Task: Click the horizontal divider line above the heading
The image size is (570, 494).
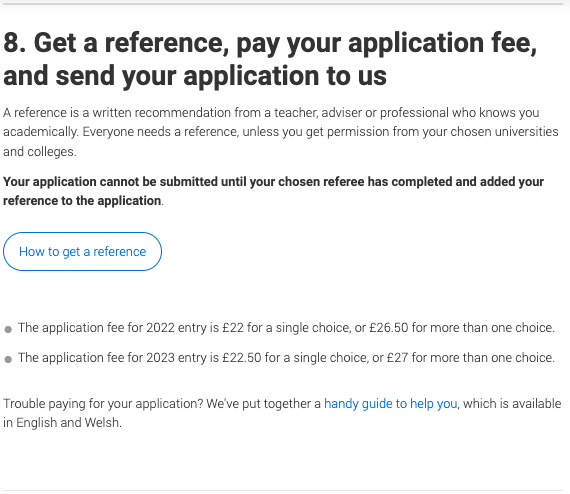Action: click(285, 4)
